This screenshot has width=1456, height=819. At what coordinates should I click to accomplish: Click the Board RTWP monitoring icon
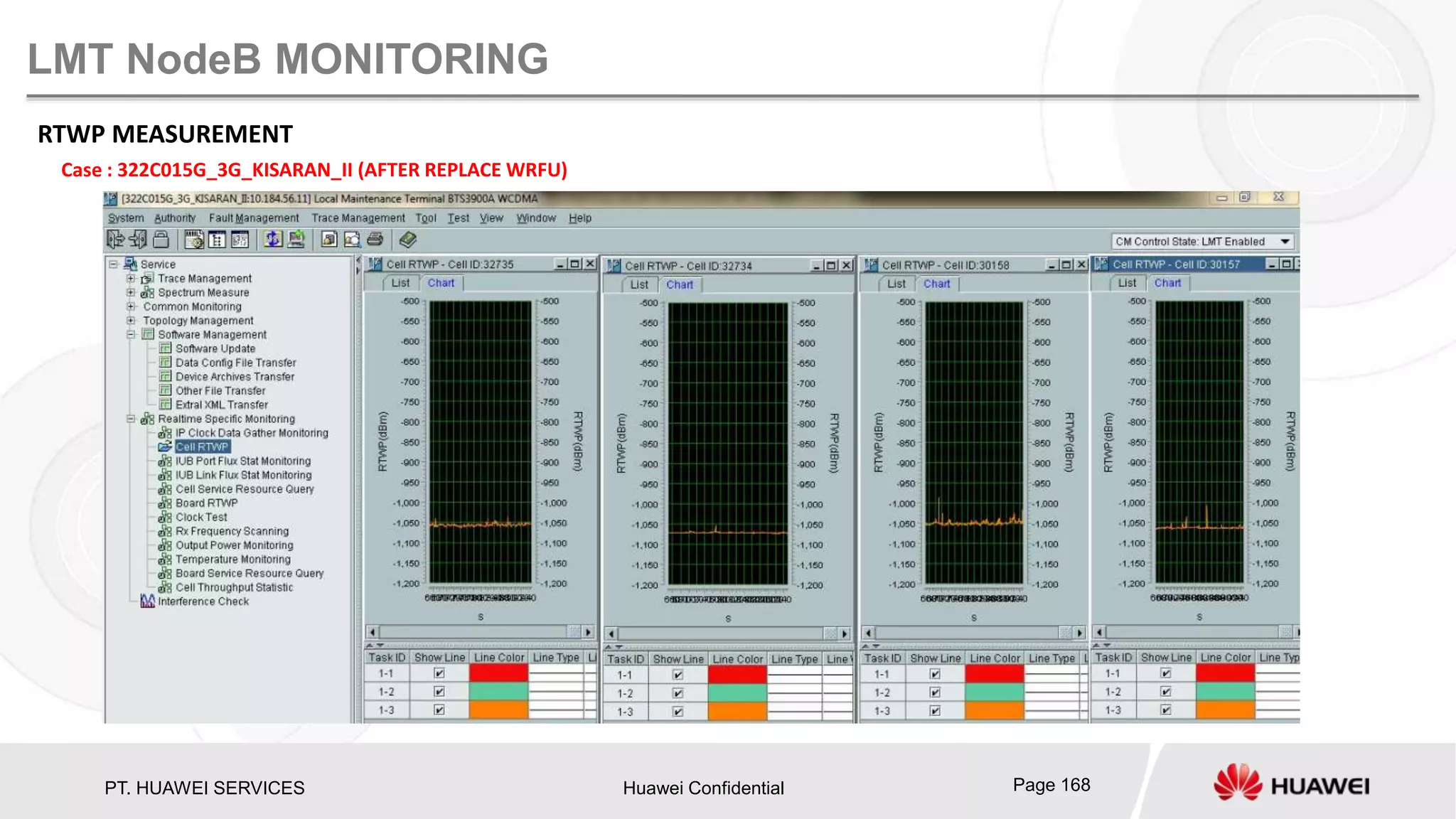click(165, 503)
